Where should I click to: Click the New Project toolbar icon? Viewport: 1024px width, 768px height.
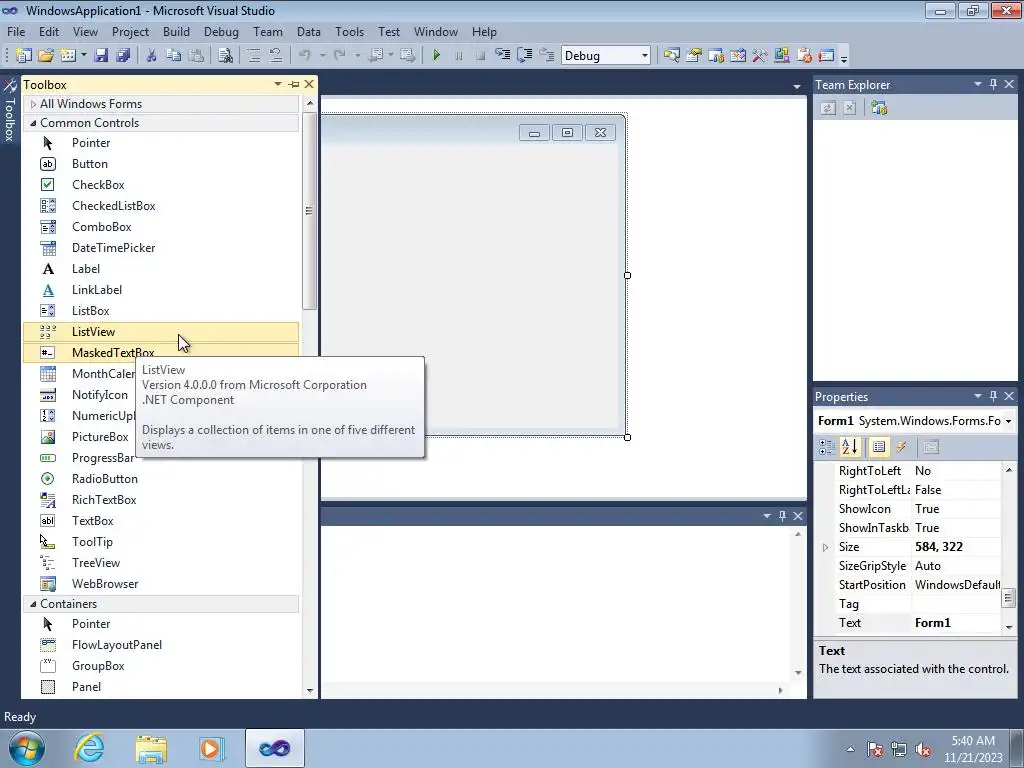24,56
